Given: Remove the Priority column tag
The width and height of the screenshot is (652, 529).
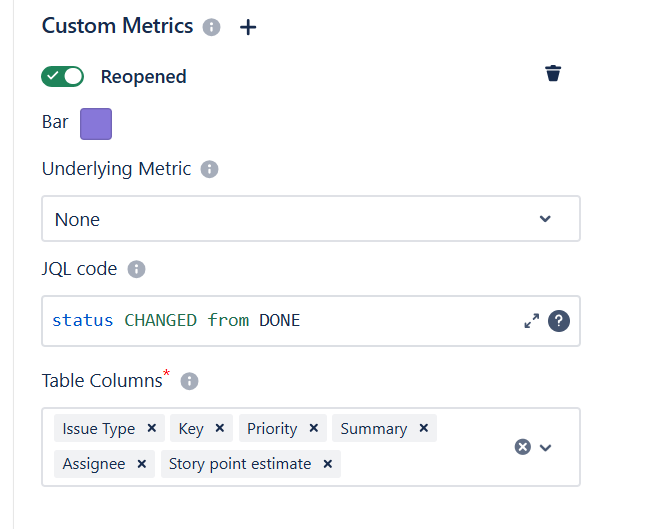Looking at the screenshot, I should click(x=314, y=428).
